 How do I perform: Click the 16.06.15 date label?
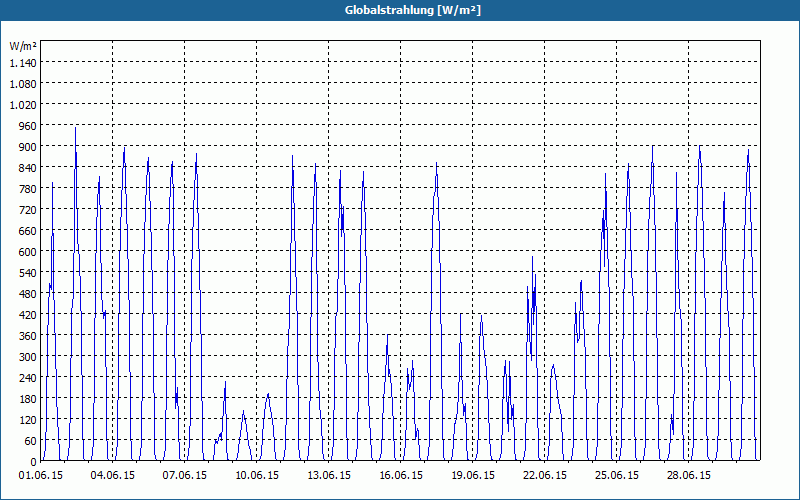click(x=401, y=476)
